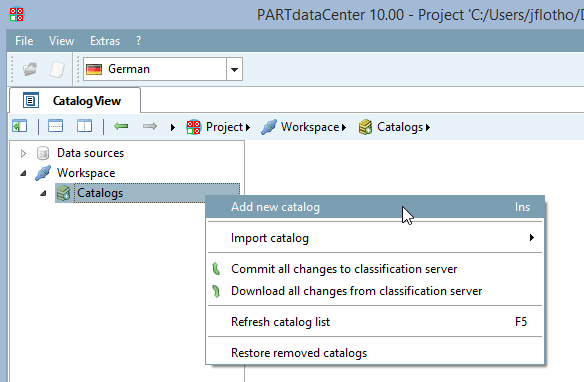Open the Import catalog submenu
Screen dimensions: 584x382
375,238
